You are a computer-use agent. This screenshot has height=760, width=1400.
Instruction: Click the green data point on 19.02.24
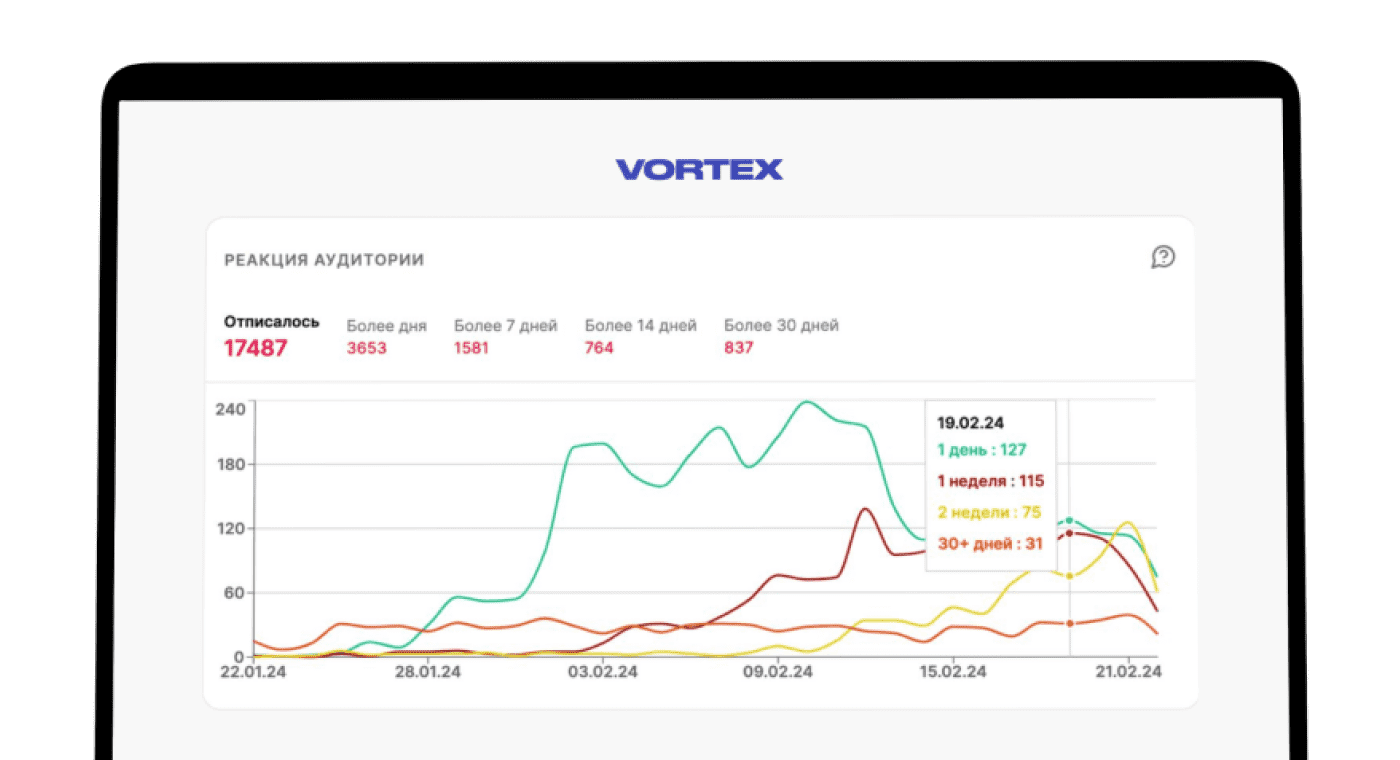[x=1069, y=521]
